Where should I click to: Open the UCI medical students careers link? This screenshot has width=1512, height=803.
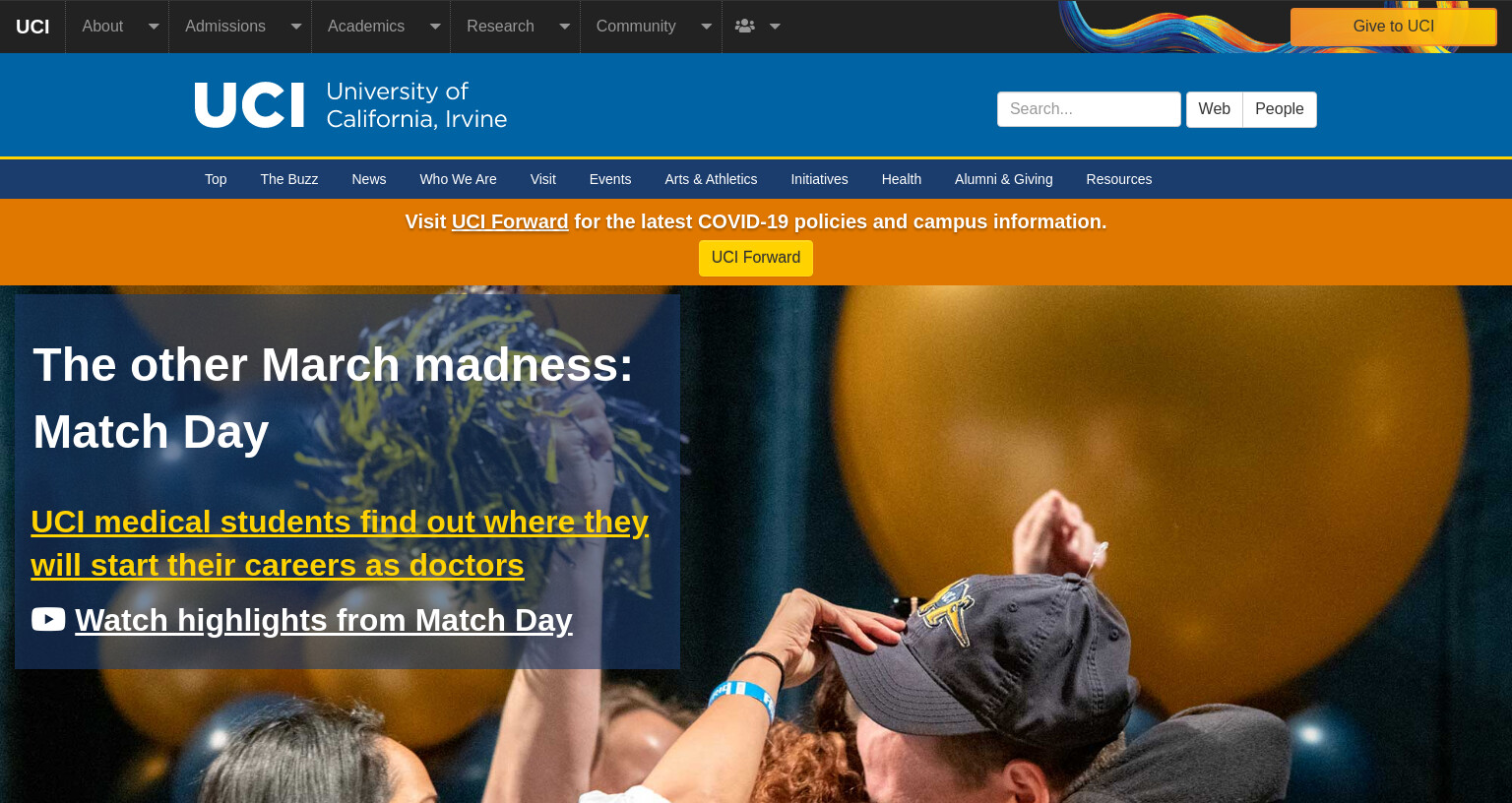[340, 543]
